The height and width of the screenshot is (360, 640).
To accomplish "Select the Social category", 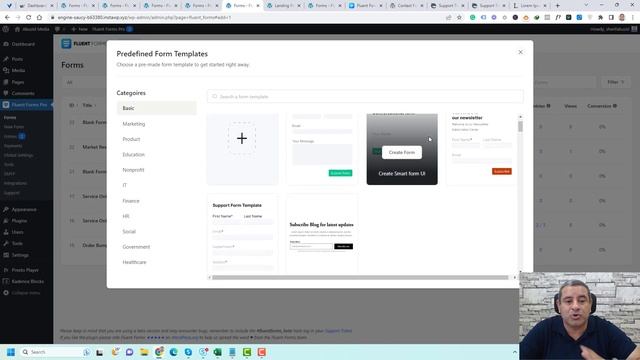I will pyautogui.click(x=129, y=231).
